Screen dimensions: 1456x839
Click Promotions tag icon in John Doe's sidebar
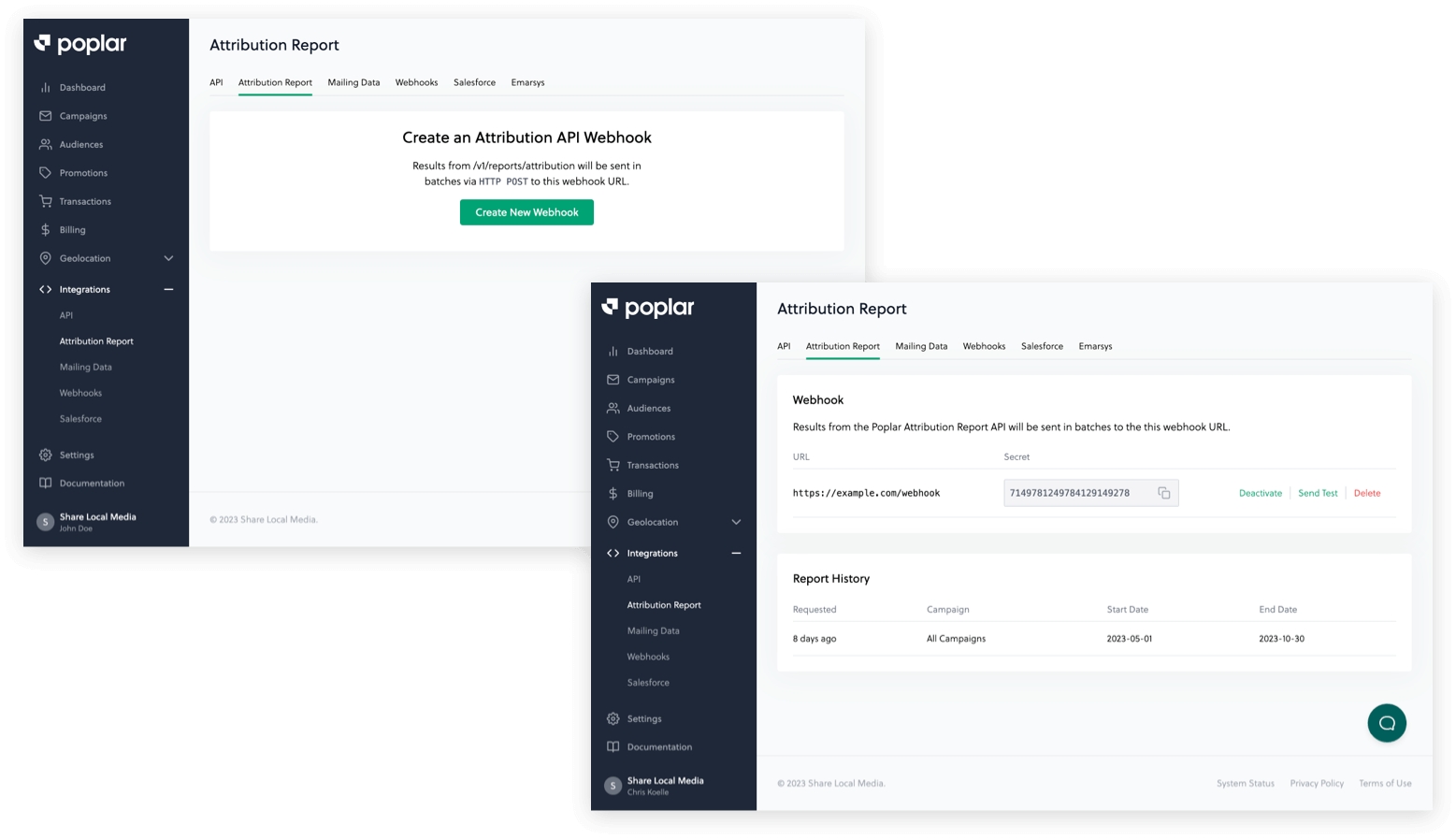tap(45, 173)
